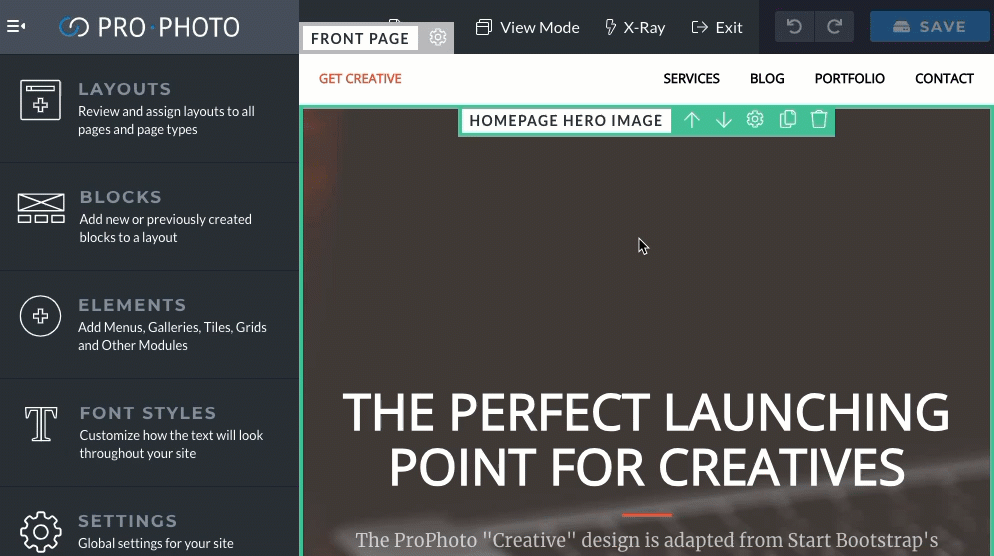Viewport: 994px width, 556px height.
Task: Click the PRO PHOTO brand wordmark
Action: click(169, 27)
